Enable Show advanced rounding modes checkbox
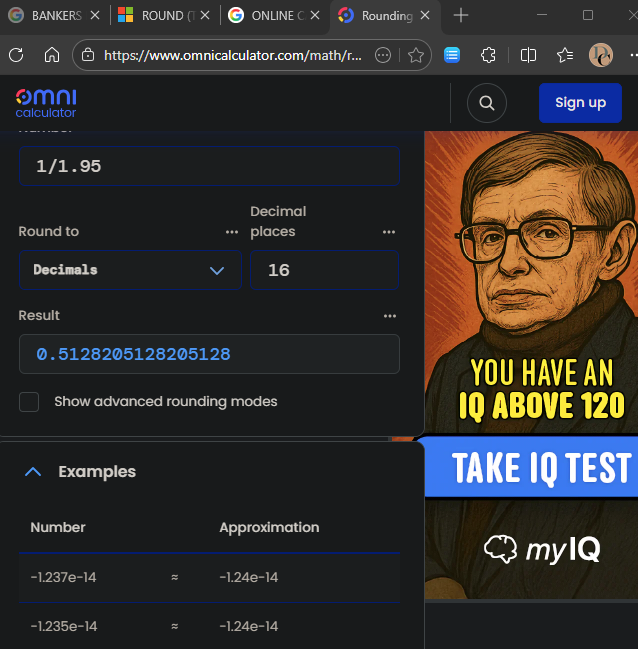This screenshot has width=638, height=649. point(30,402)
